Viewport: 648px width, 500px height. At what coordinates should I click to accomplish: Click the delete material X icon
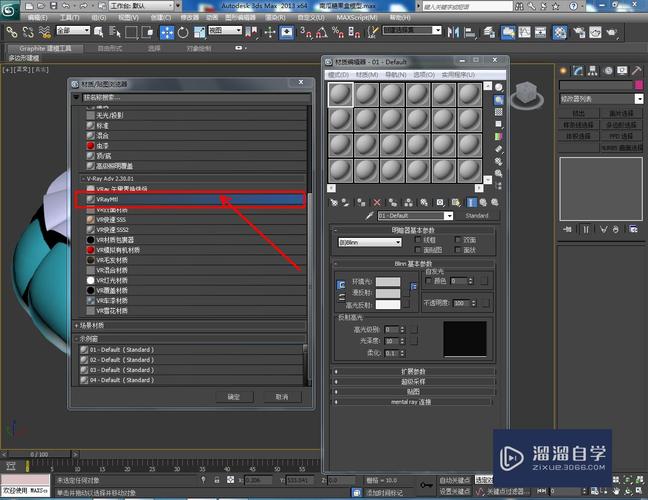click(x=377, y=202)
